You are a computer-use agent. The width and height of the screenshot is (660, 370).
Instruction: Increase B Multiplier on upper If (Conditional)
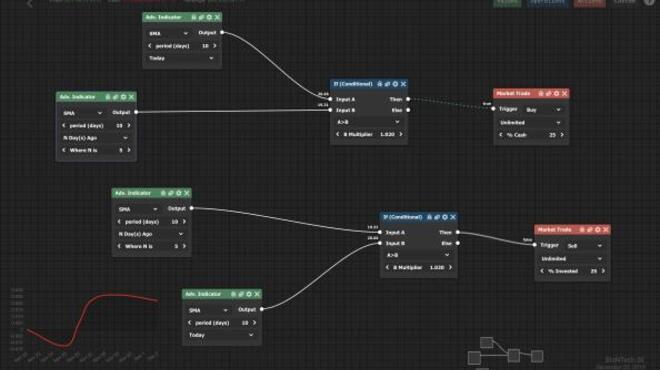(401, 134)
